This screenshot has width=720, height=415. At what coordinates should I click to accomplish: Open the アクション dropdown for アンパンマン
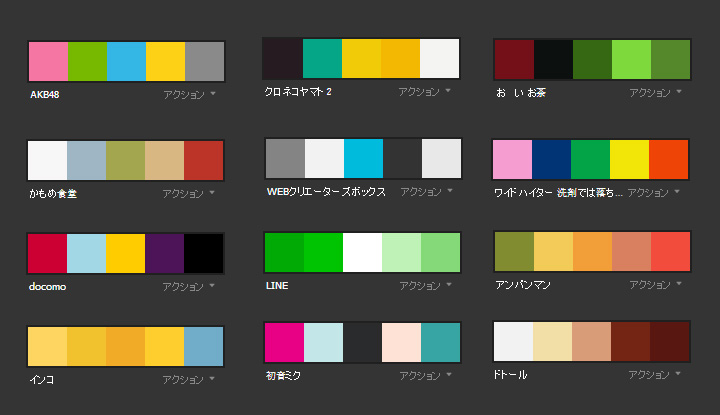(655, 285)
